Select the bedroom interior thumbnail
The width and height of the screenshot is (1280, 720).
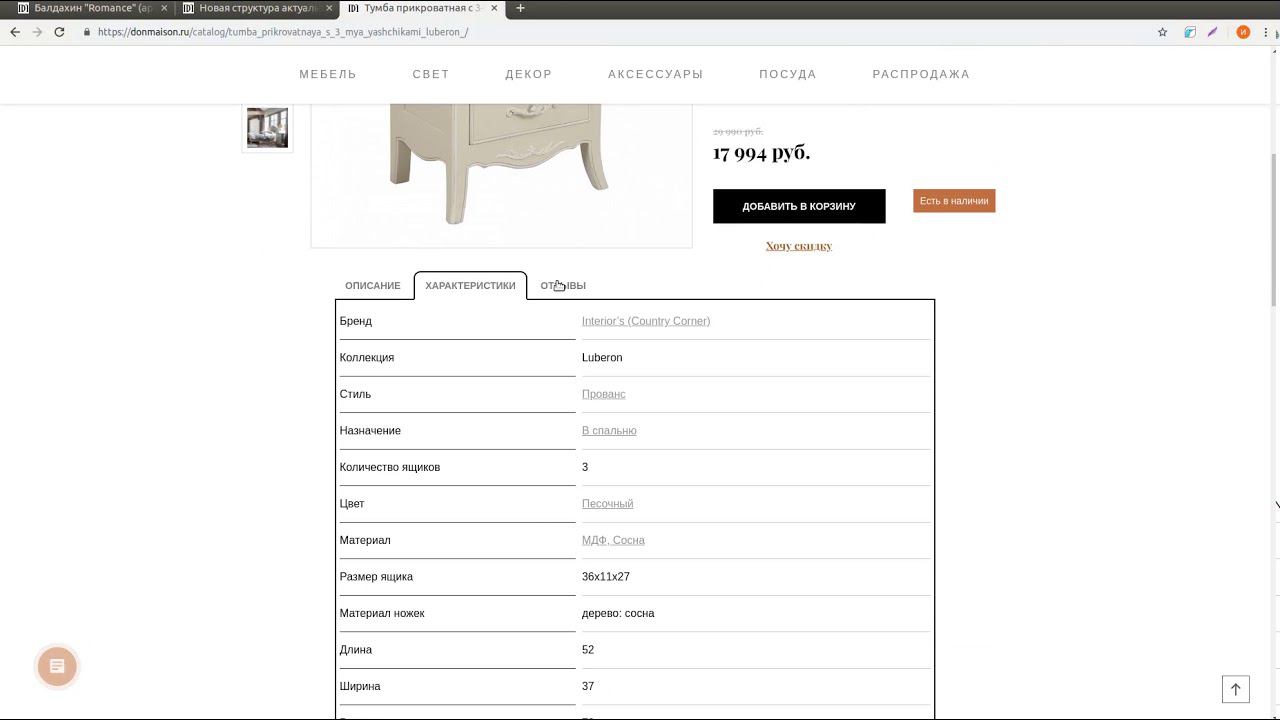click(267, 128)
